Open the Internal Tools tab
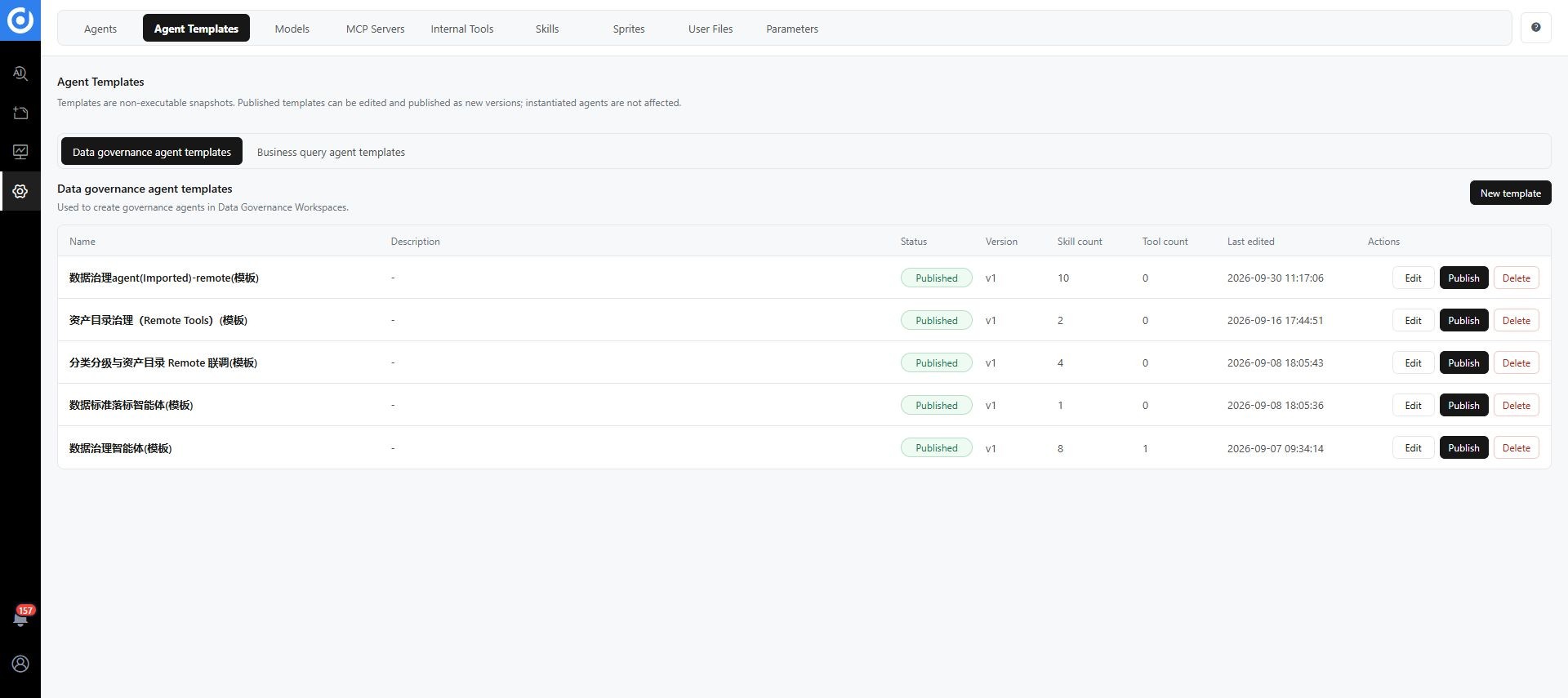Viewport: 1568px width, 698px height. coord(462,29)
